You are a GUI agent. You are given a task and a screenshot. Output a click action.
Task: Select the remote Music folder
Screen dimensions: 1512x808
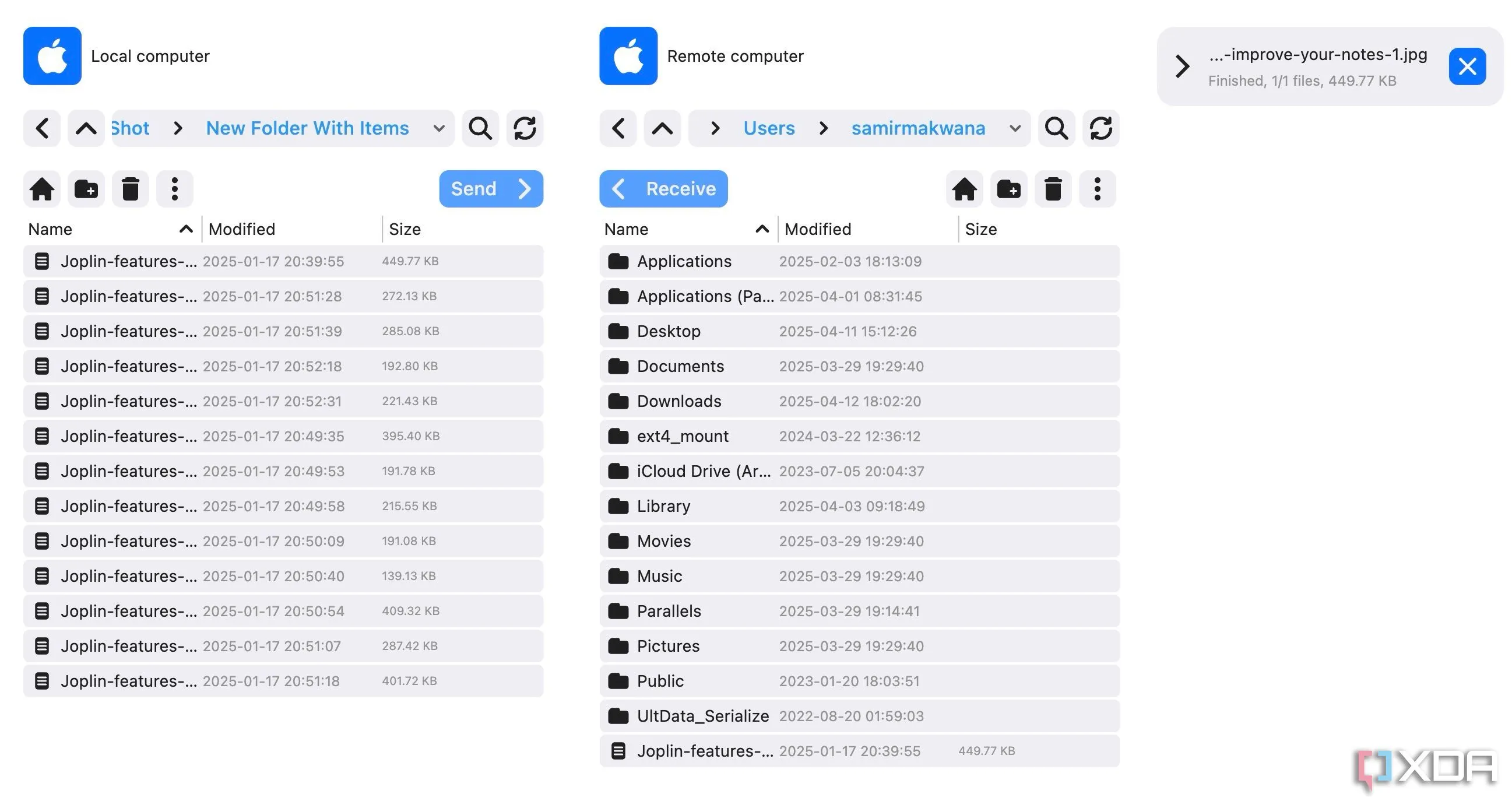(x=860, y=576)
